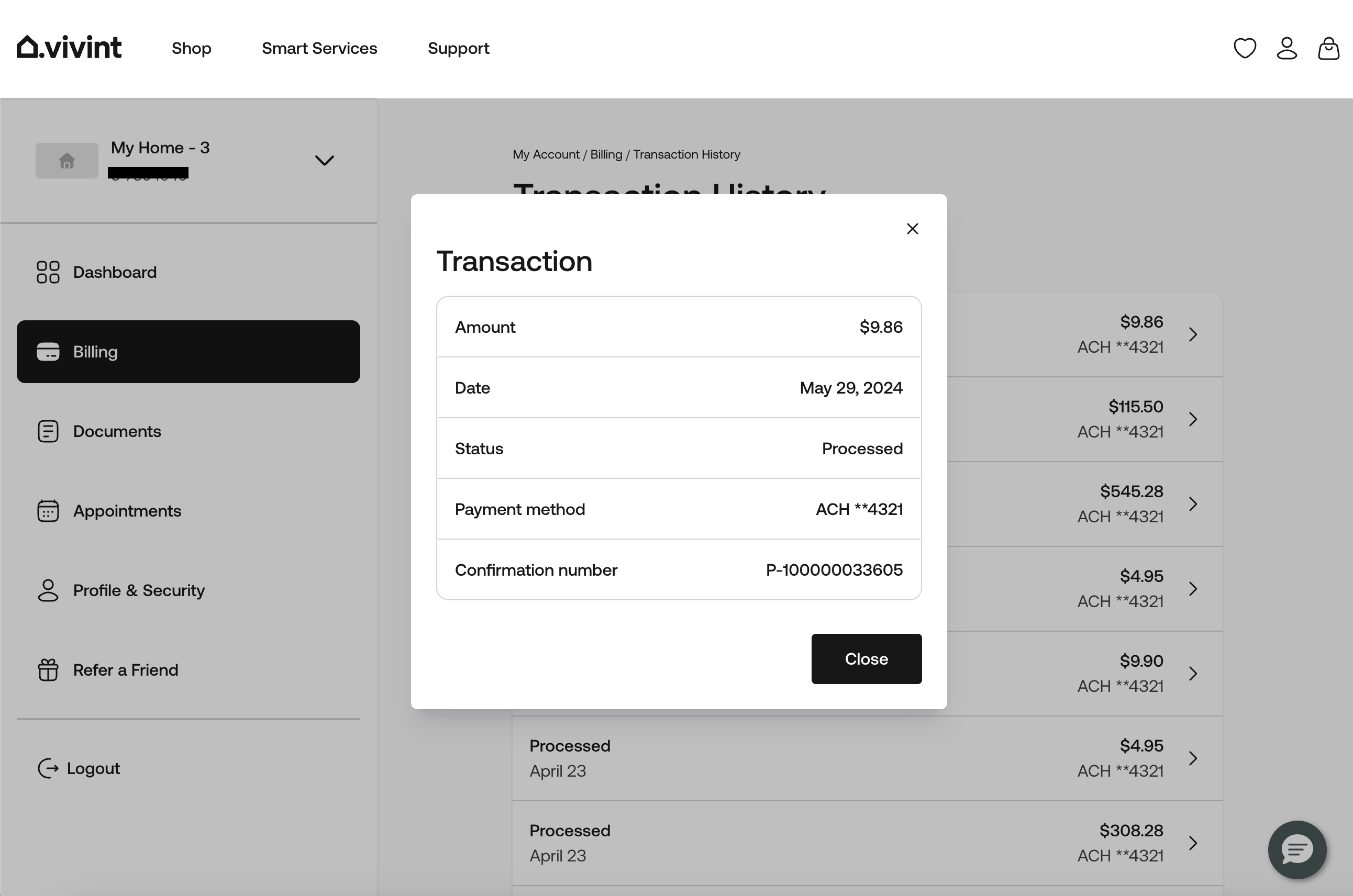Viewport: 1353px width, 896px height.
Task: Click the Appointments calendar icon
Action: (x=48, y=511)
